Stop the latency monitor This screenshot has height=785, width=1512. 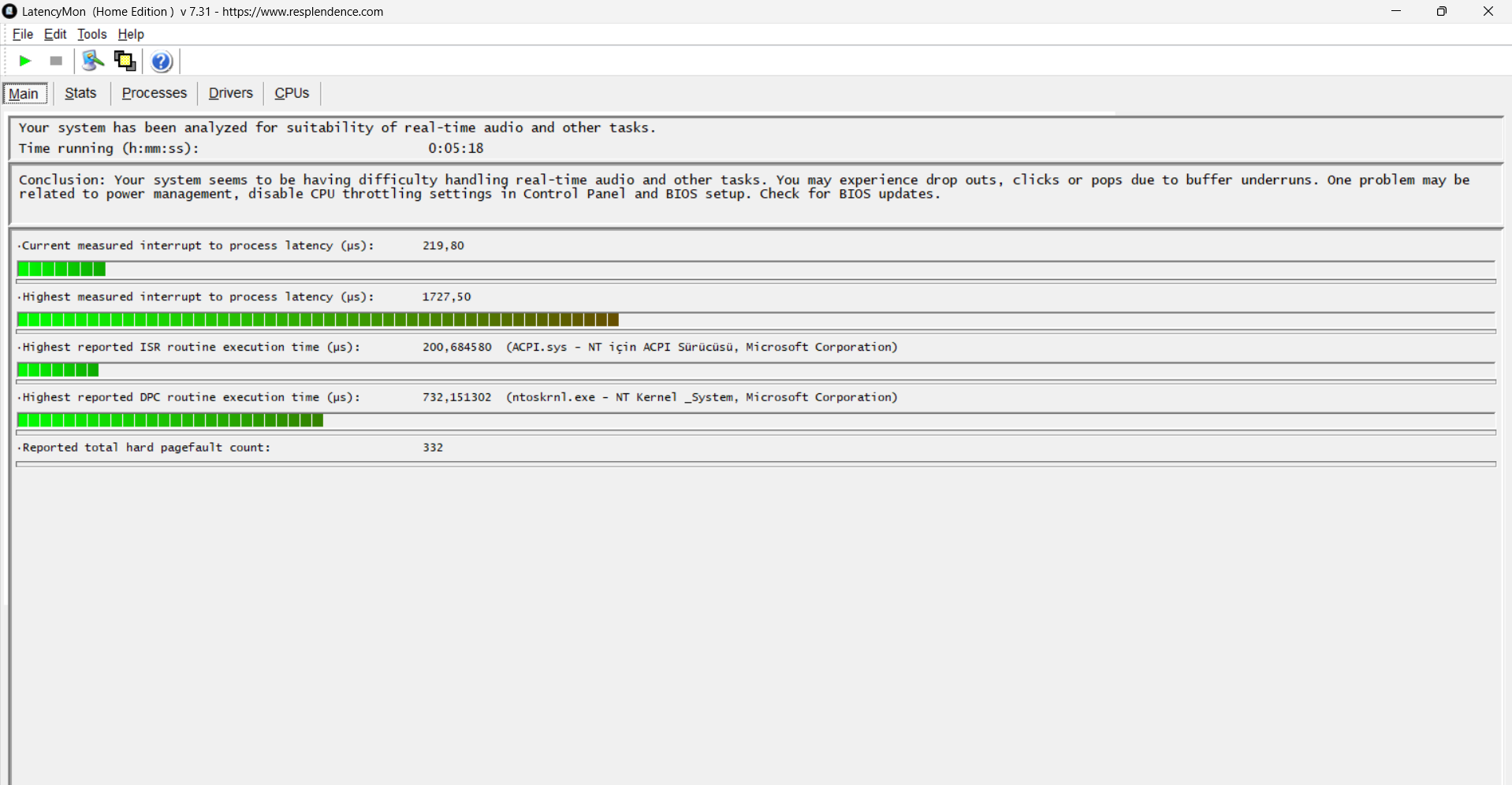pyautogui.click(x=56, y=61)
